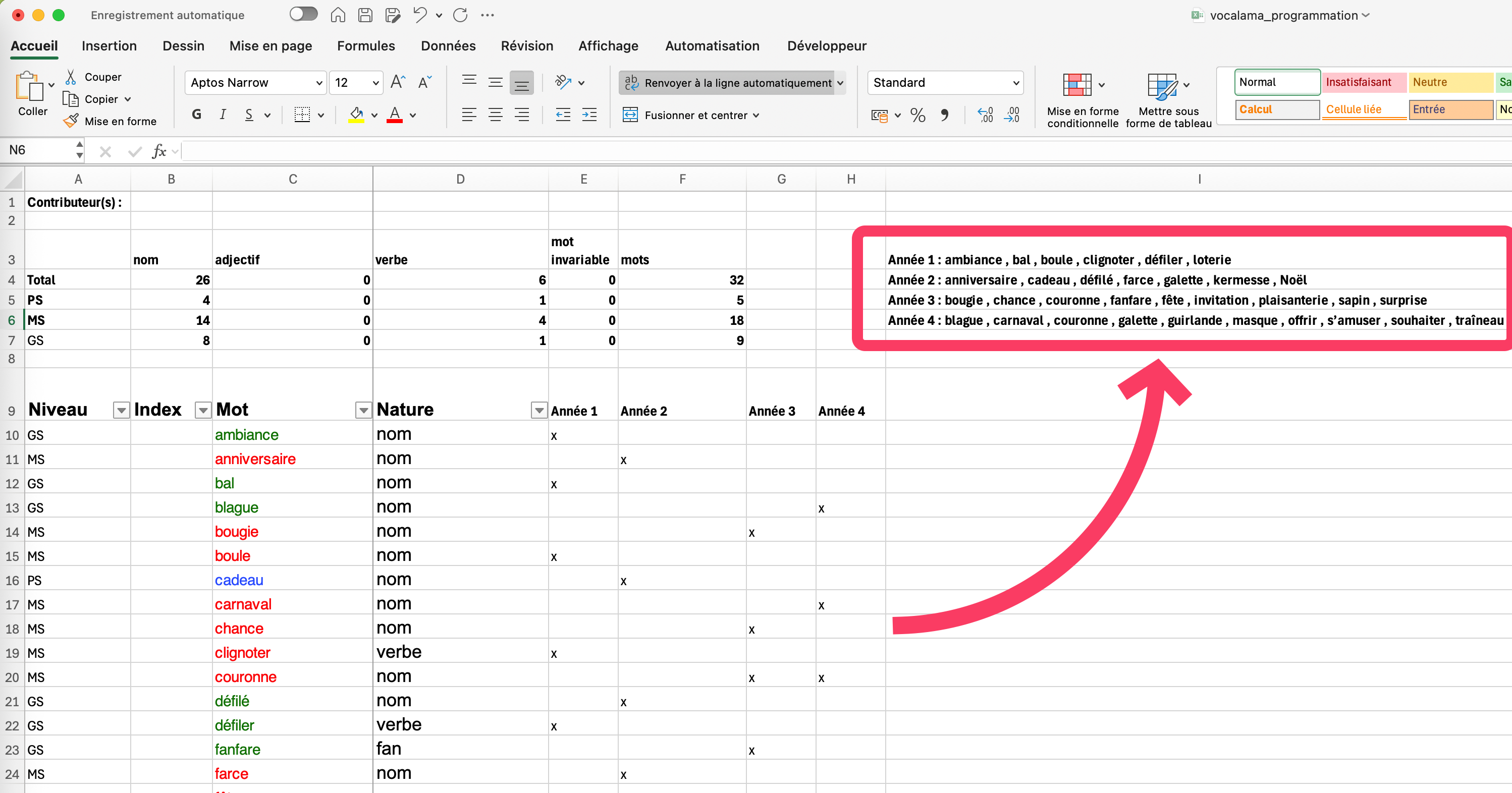Switch to the Formules tab
1512x793 pixels.
(366, 46)
